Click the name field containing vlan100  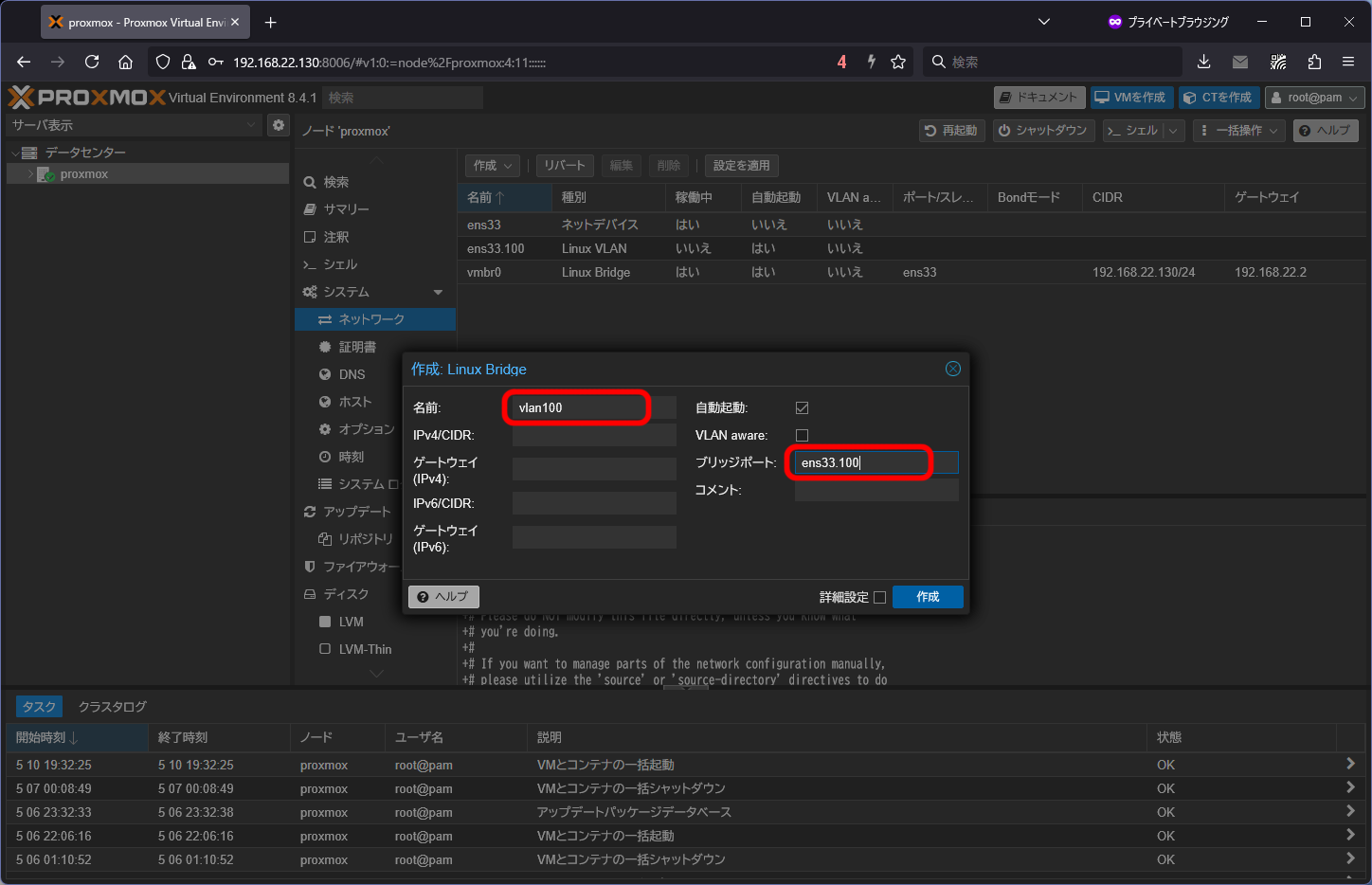coord(594,407)
